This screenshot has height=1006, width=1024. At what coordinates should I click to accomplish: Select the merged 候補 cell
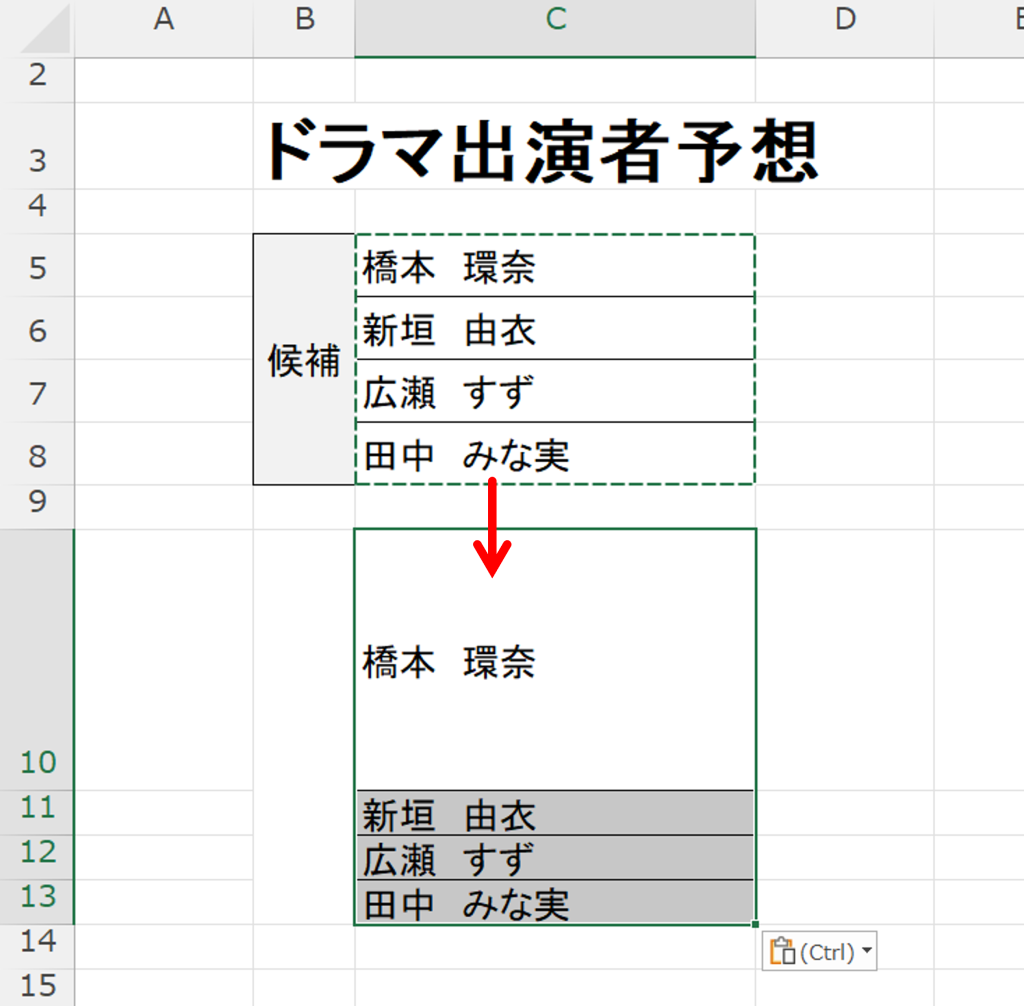[x=304, y=360]
